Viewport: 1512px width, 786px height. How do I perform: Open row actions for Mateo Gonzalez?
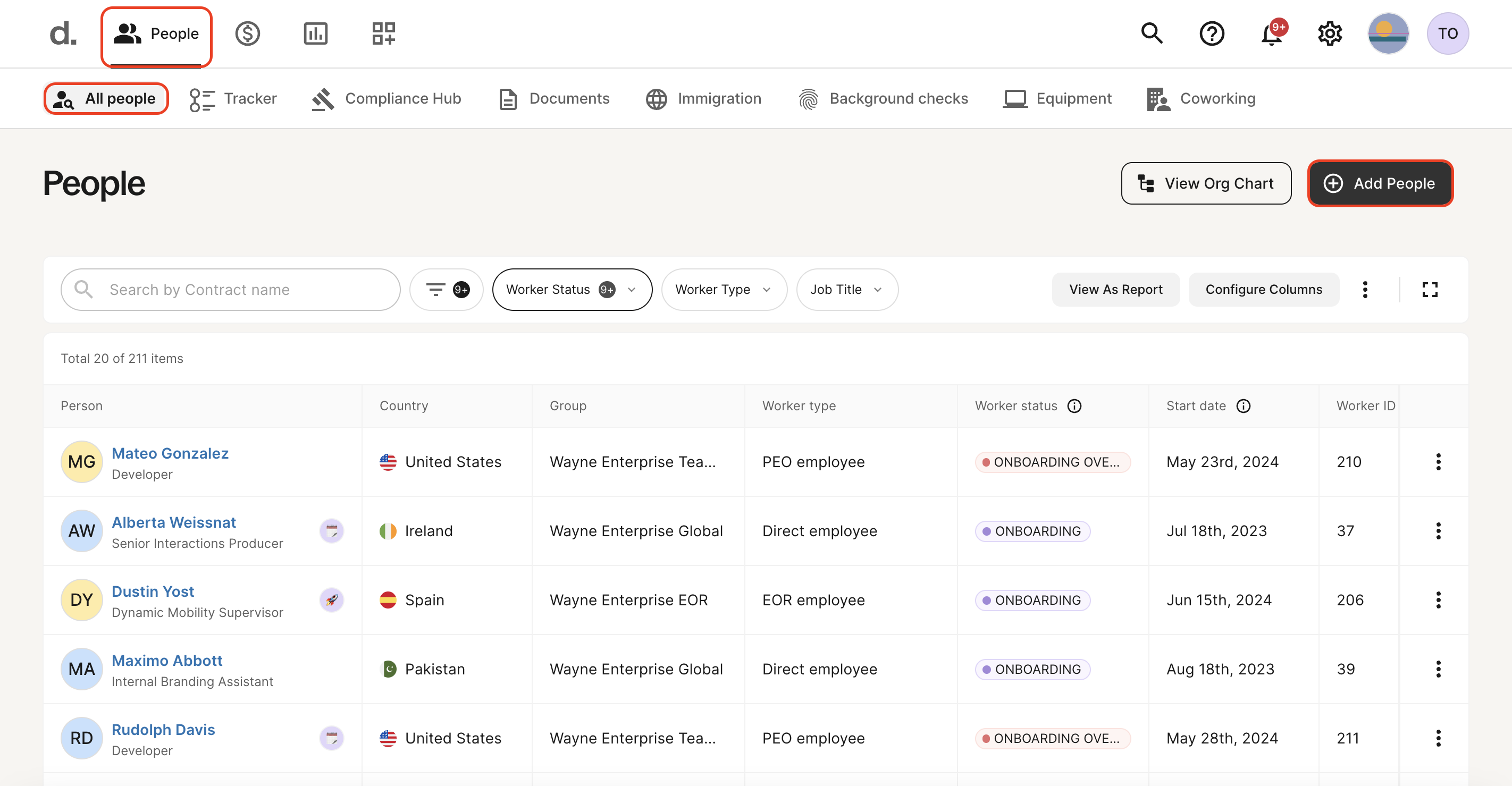pos(1439,462)
